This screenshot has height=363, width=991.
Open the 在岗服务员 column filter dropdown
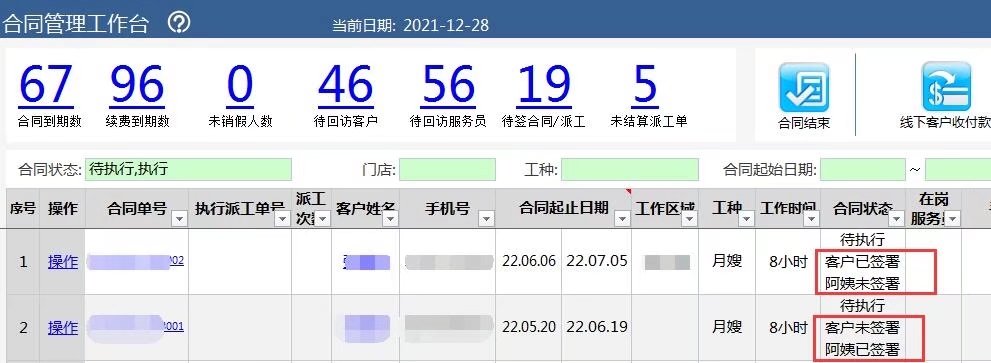click(x=953, y=219)
